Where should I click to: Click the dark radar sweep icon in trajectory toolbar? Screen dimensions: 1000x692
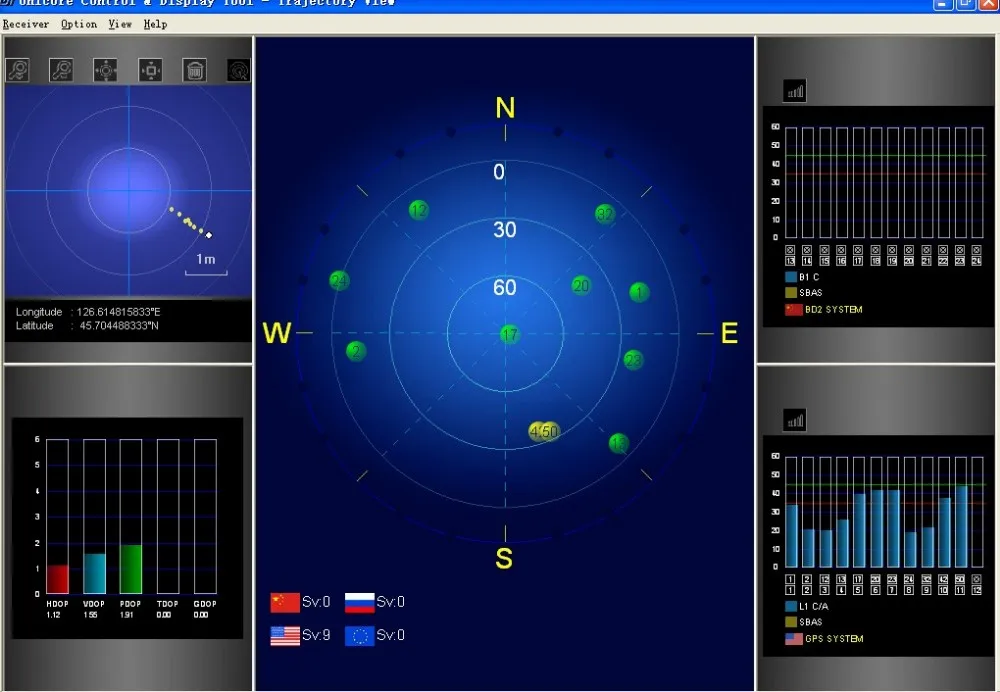pos(239,70)
